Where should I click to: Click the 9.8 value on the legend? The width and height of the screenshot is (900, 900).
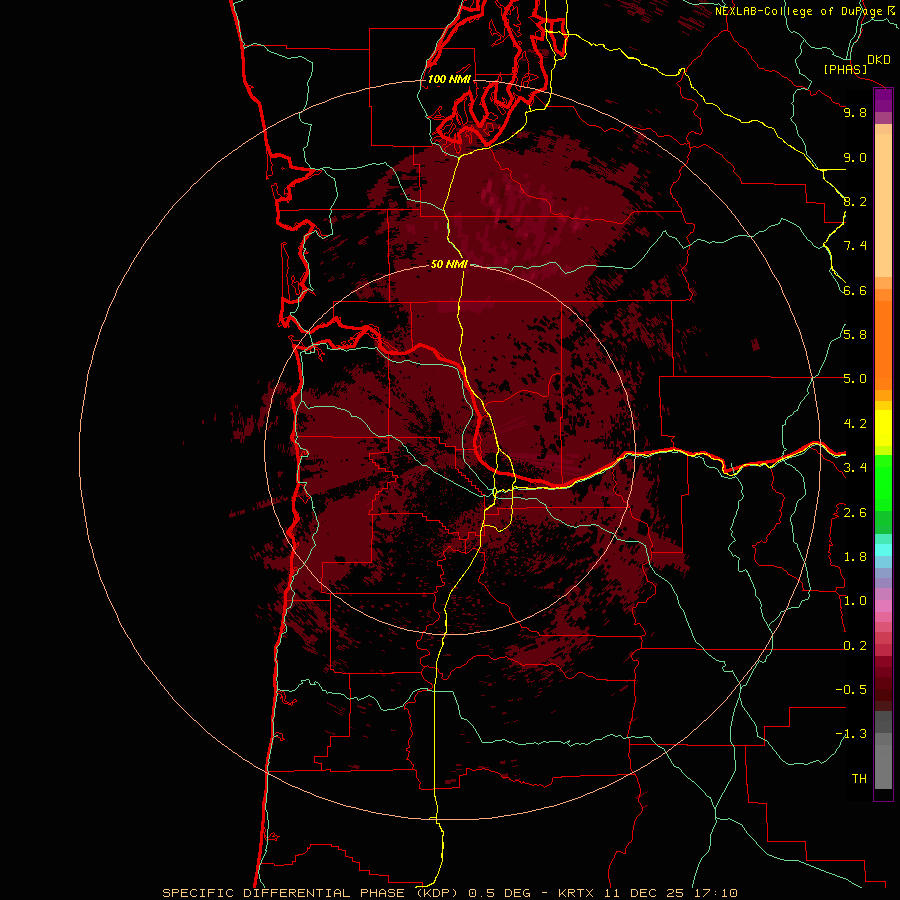855,112
